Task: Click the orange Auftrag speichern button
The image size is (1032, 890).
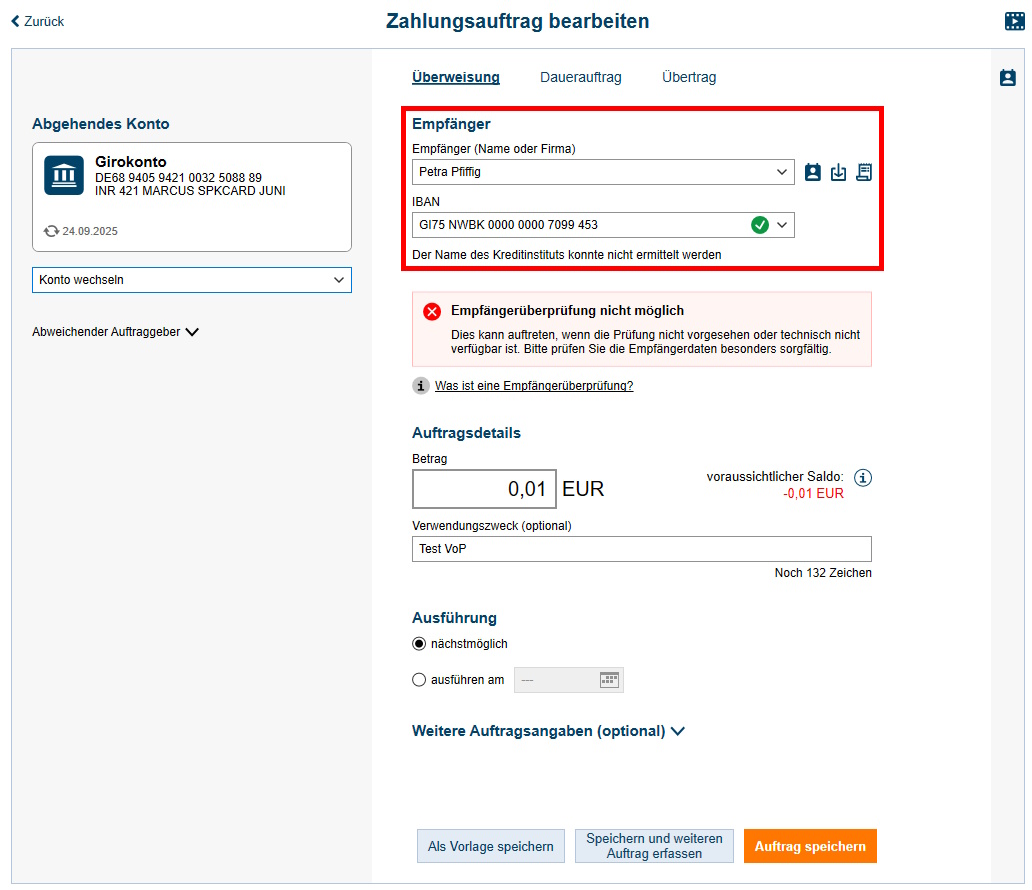Action: point(810,846)
